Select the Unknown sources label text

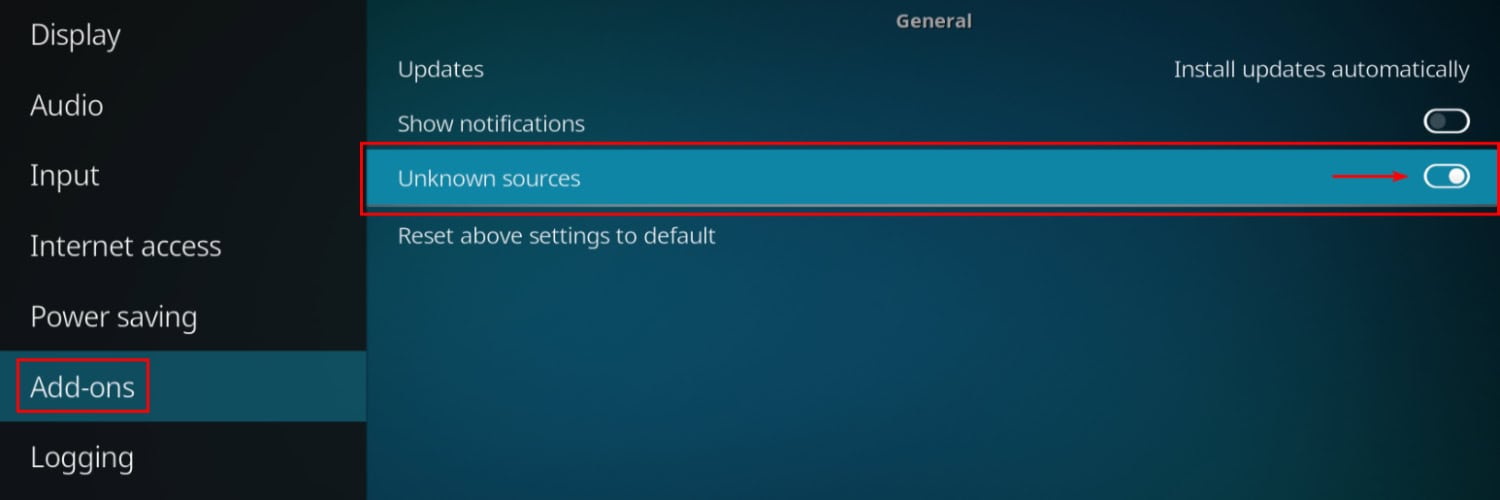(x=489, y=179)
